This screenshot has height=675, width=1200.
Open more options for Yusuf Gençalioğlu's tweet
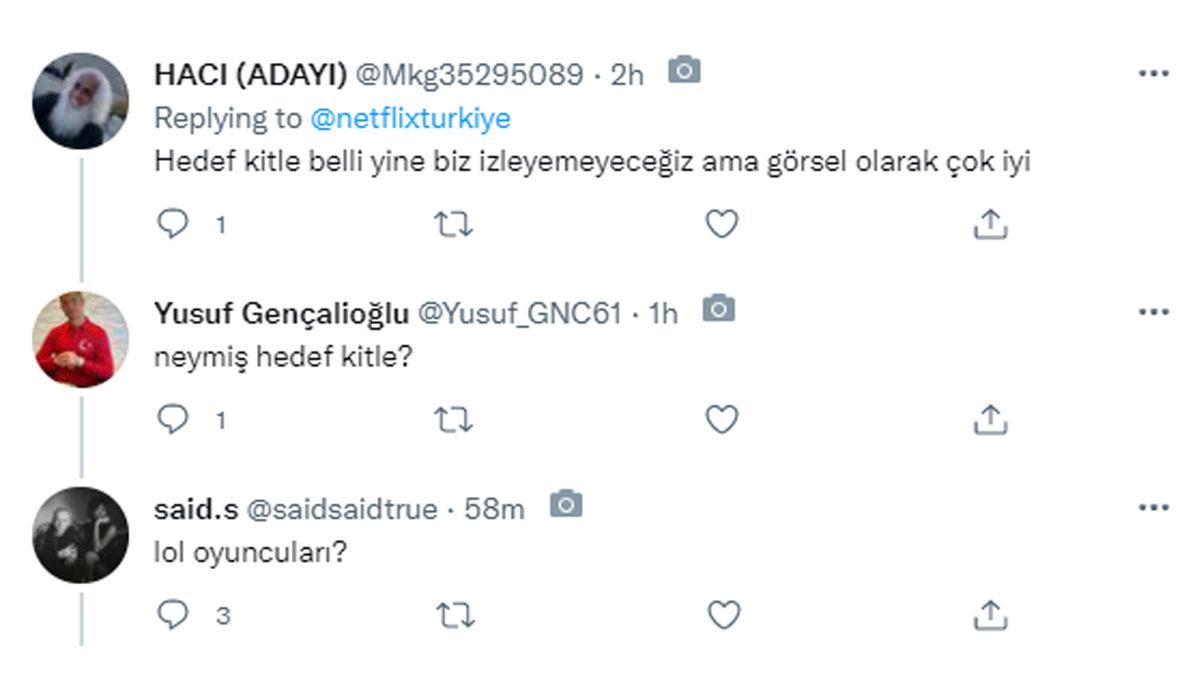(1154, 312)
